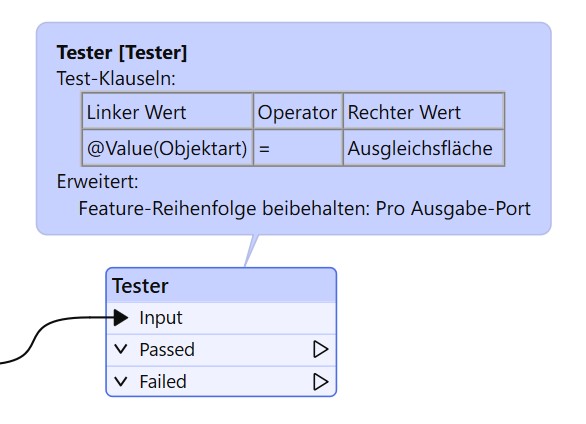Click the Passed output port triangle
The width and height of the screenshot is (586, 424).
[320, 349]
